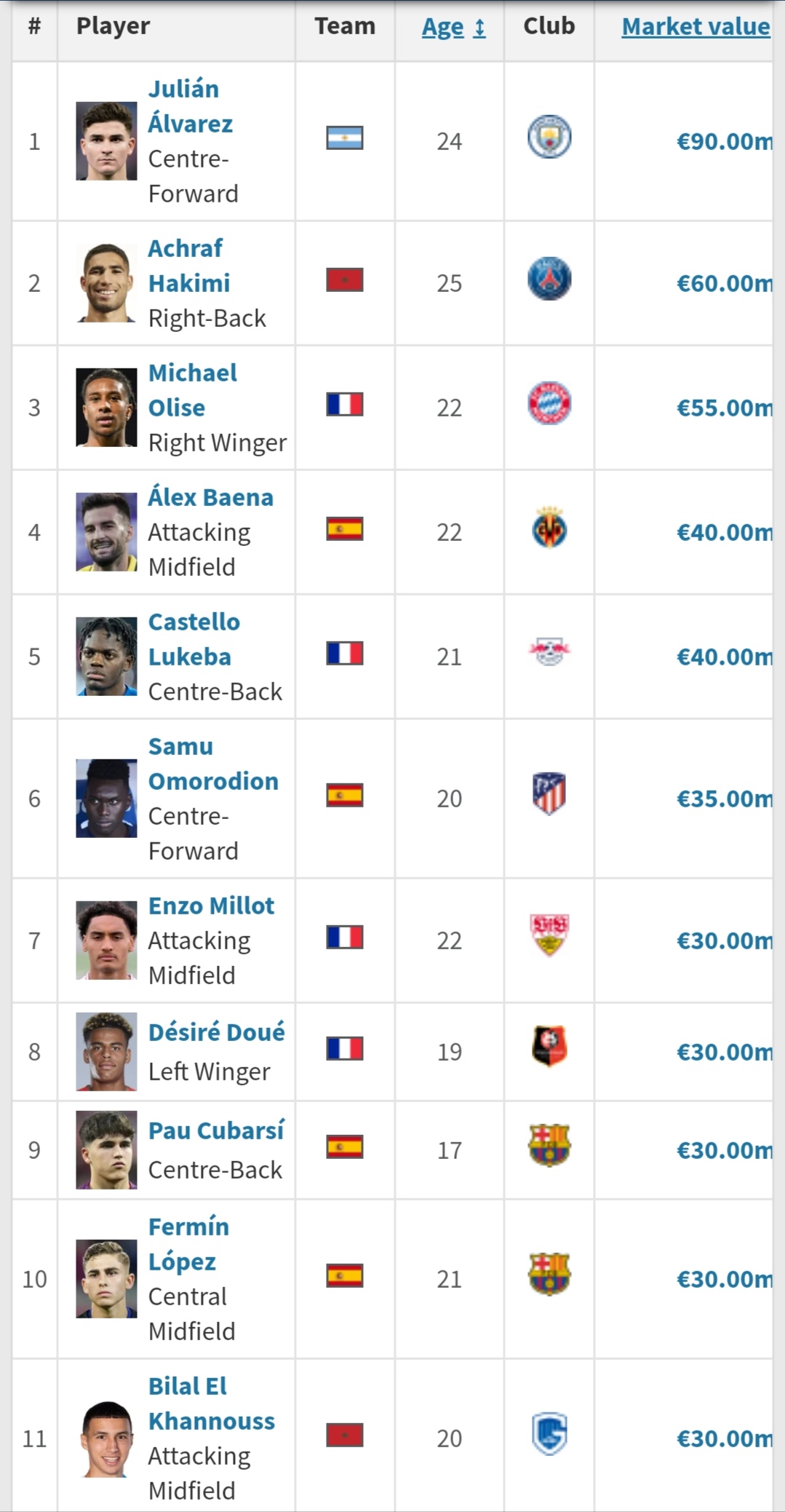
Task: Open Fermín López player profile link
Action: 188,1244
